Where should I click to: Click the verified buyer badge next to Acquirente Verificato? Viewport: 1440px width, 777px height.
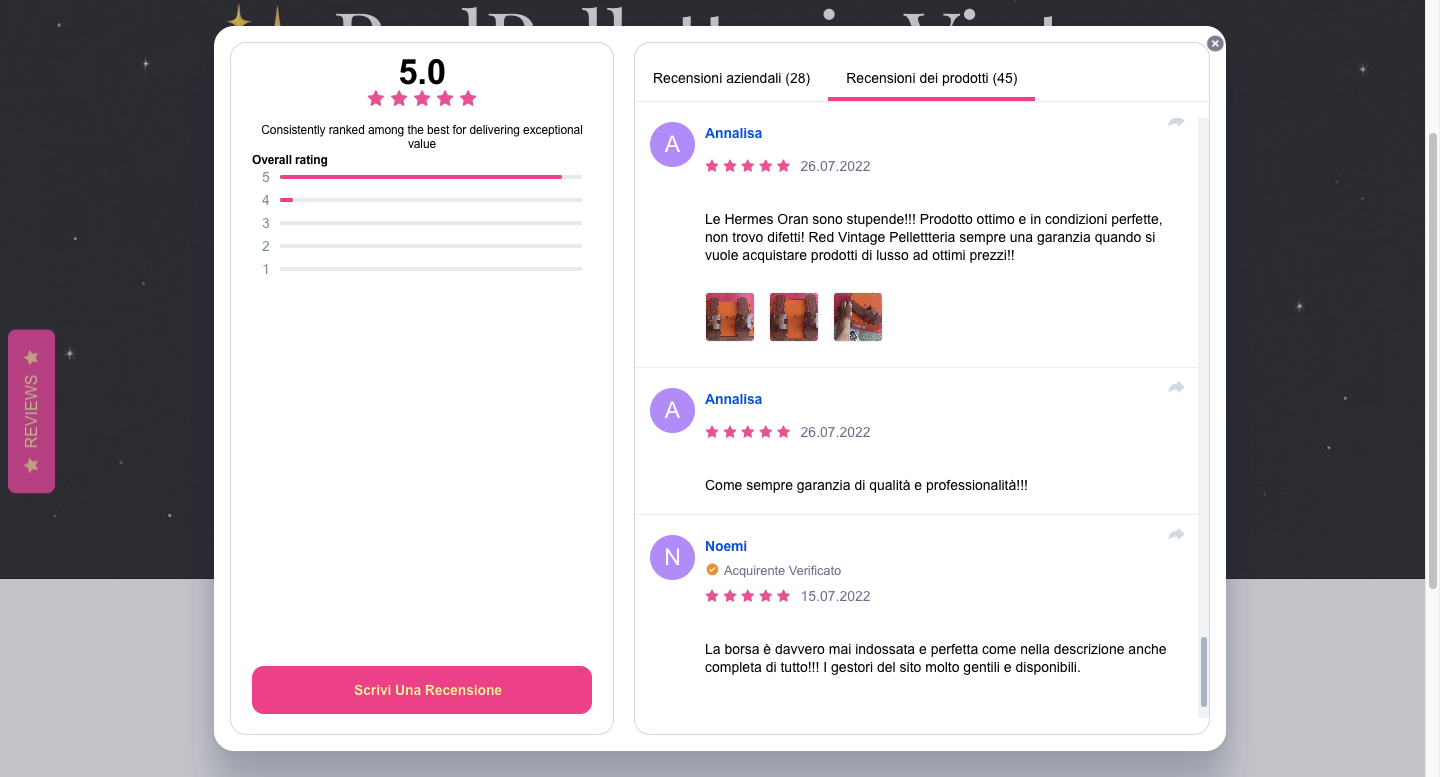pos(712,570)
